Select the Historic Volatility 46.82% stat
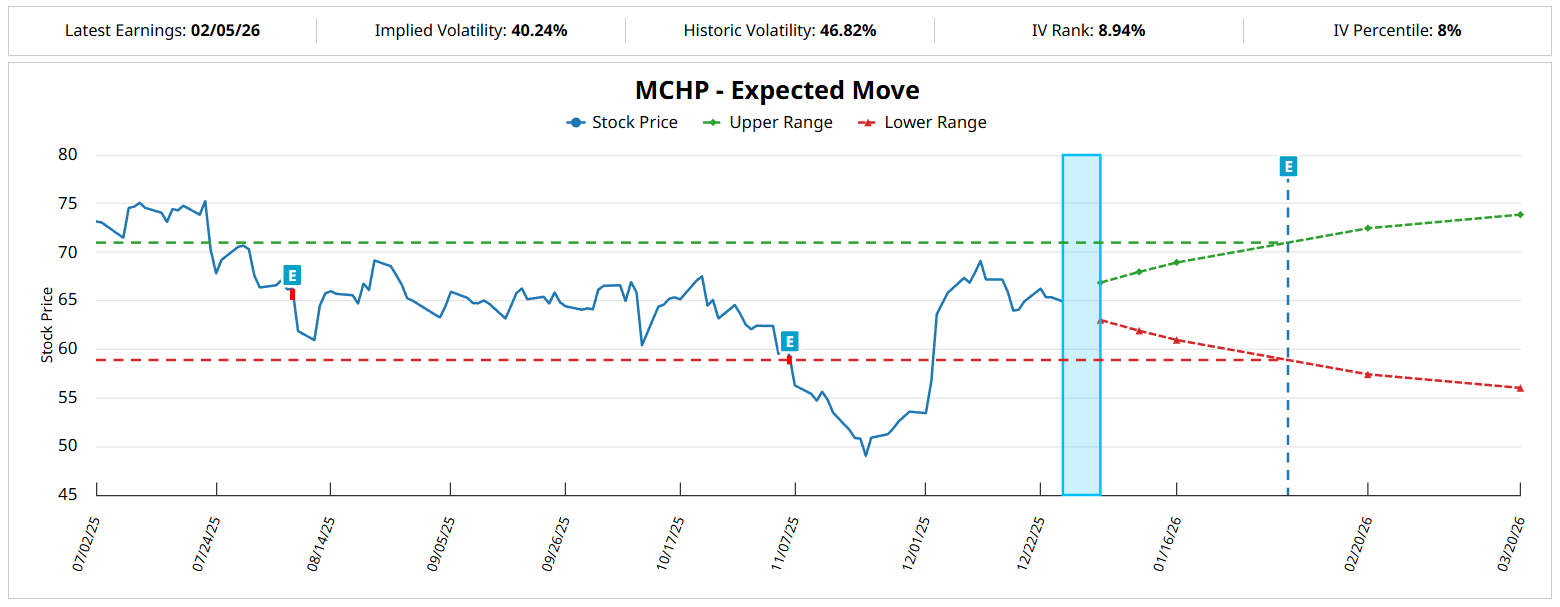Screen dimensions: 1560x607 click(x=848, y=30)
